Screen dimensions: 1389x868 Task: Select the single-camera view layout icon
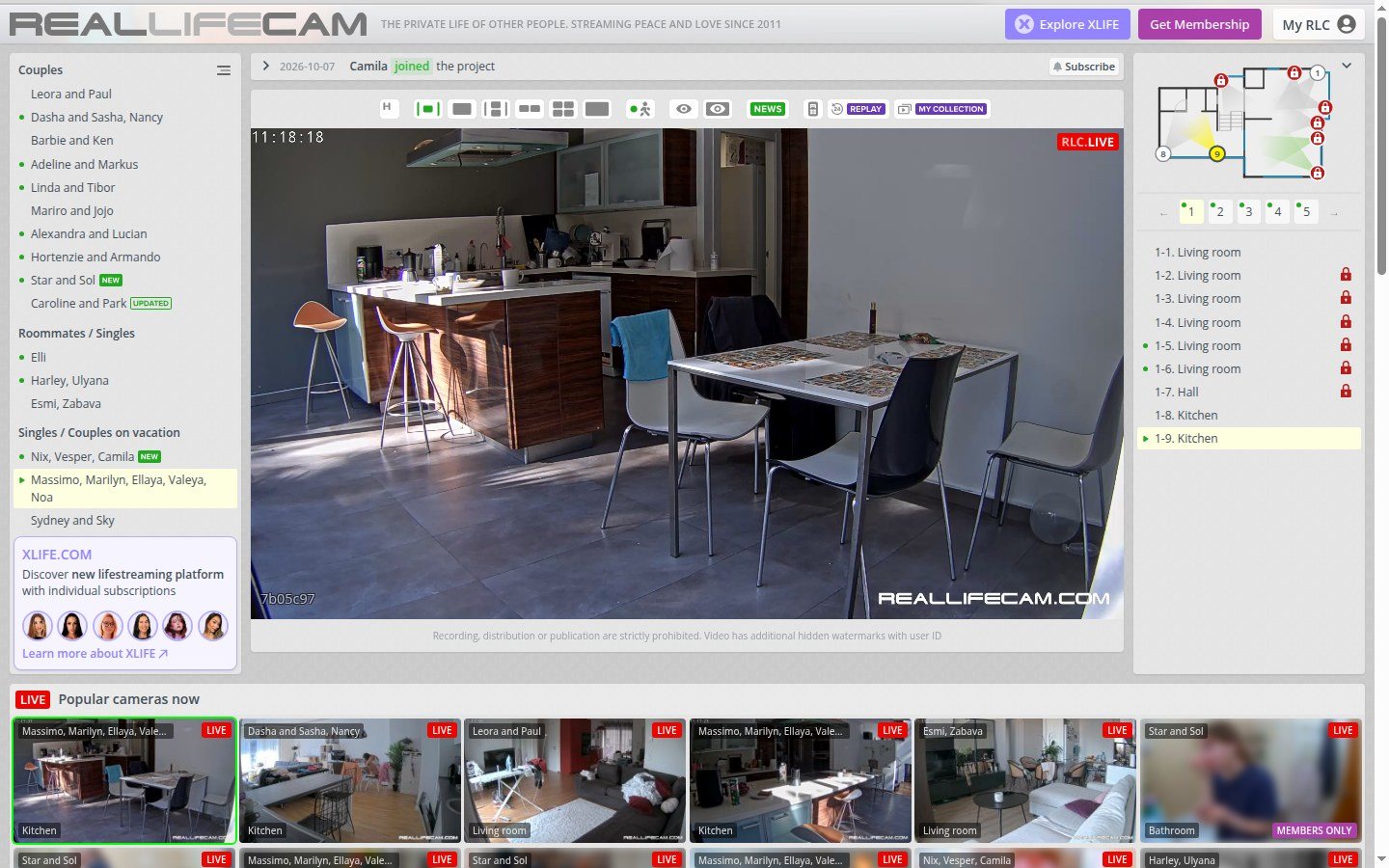[x=462, y=109]
